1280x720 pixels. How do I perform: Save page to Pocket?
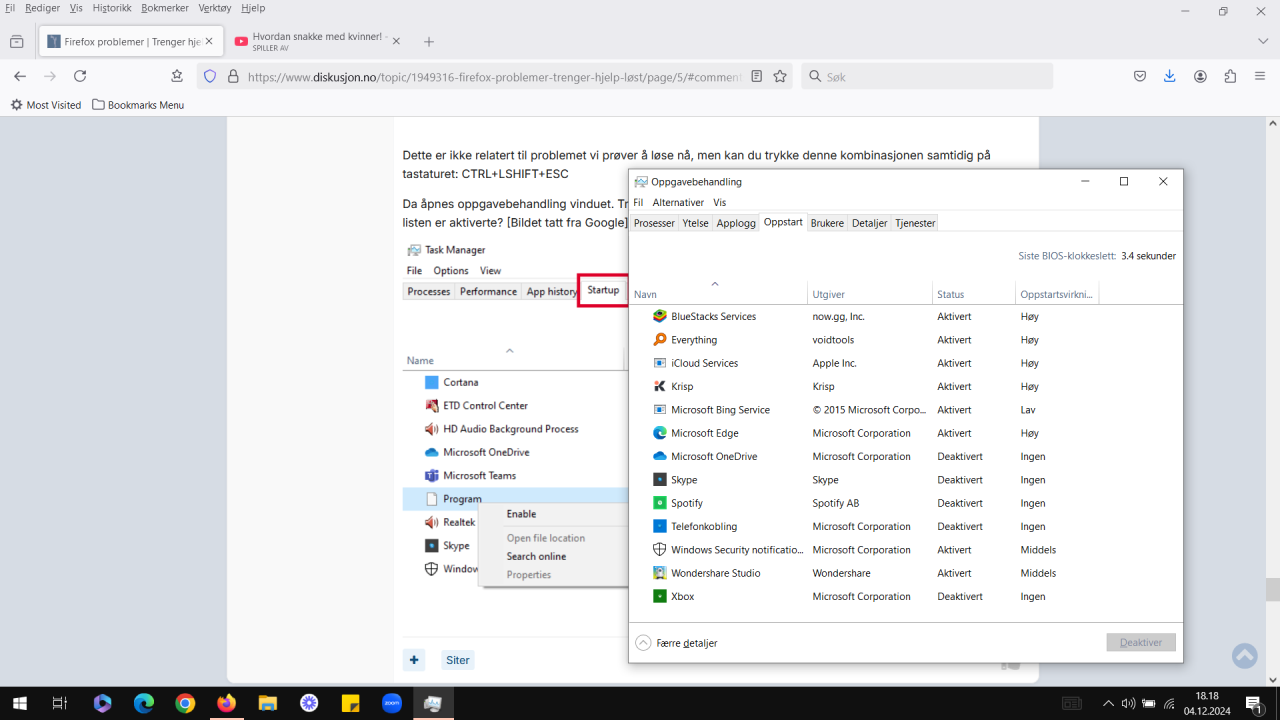pos(1139,76)
